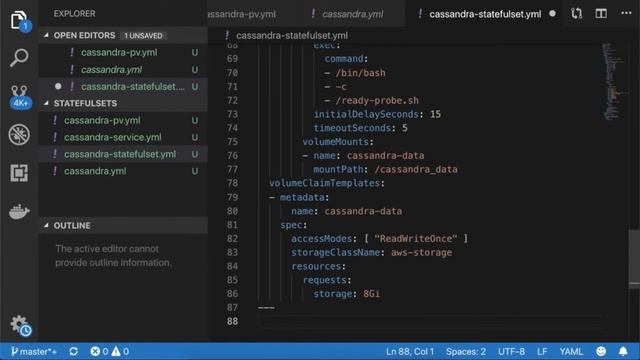Open the Search view

coord(19,58)
